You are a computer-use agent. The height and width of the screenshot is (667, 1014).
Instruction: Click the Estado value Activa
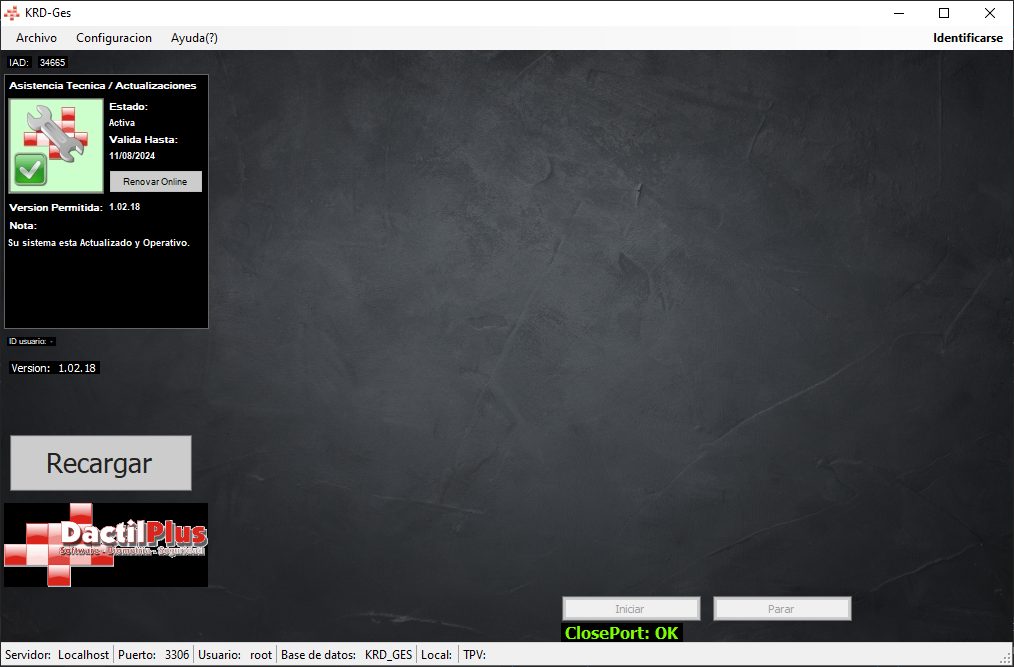[x=122, y=123]
